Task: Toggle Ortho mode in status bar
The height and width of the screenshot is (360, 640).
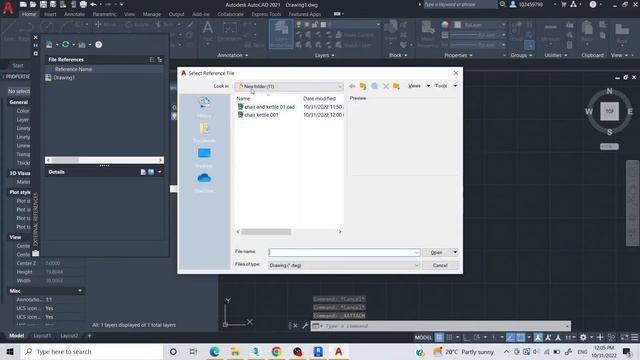Action: tap(466, 337)
